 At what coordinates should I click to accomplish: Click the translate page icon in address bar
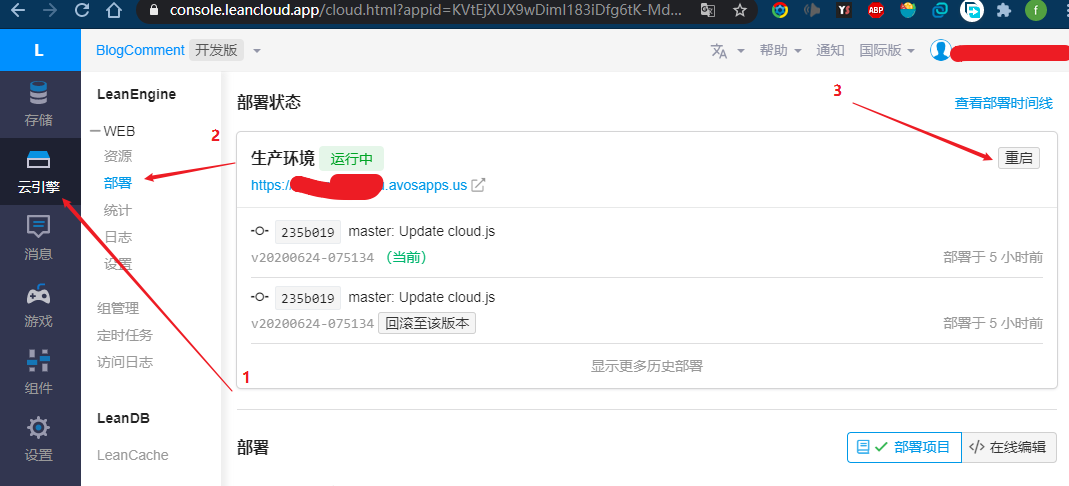click(708, 10)
